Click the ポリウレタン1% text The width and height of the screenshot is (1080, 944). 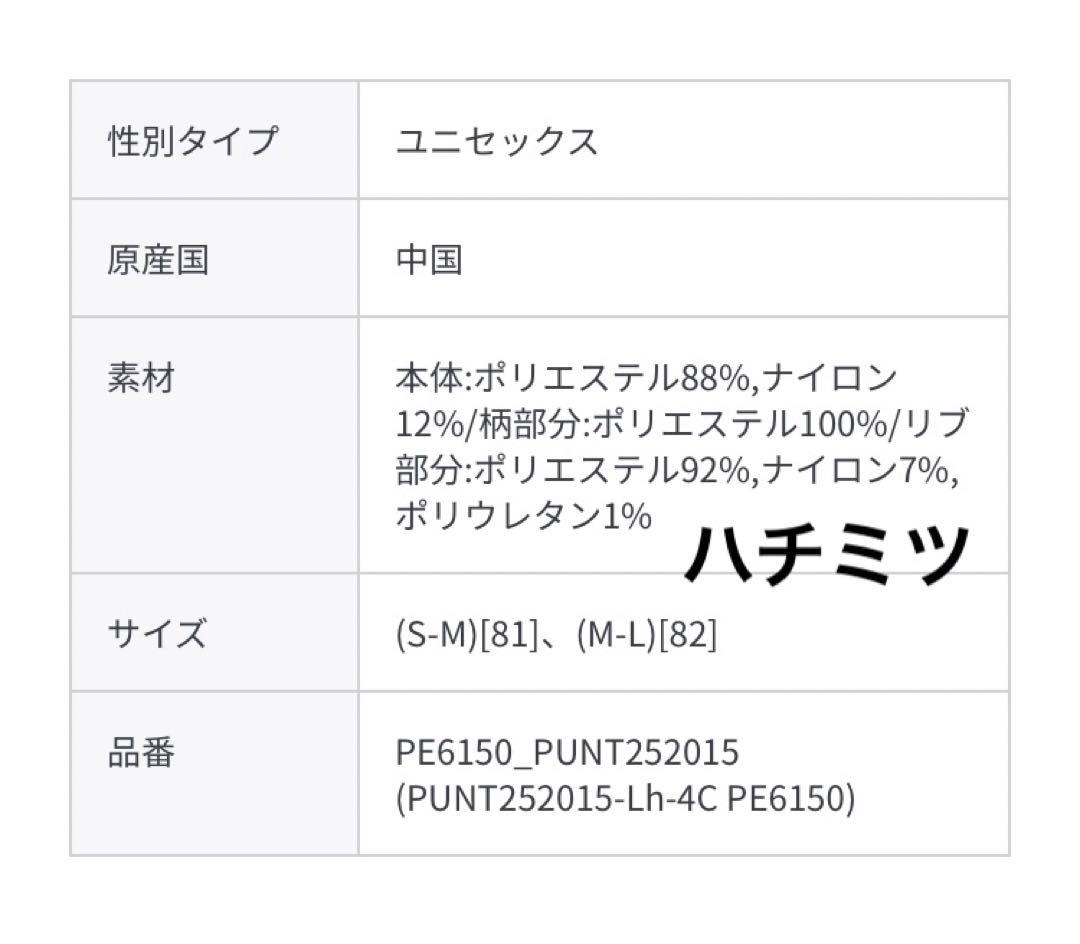click(523, 516)
